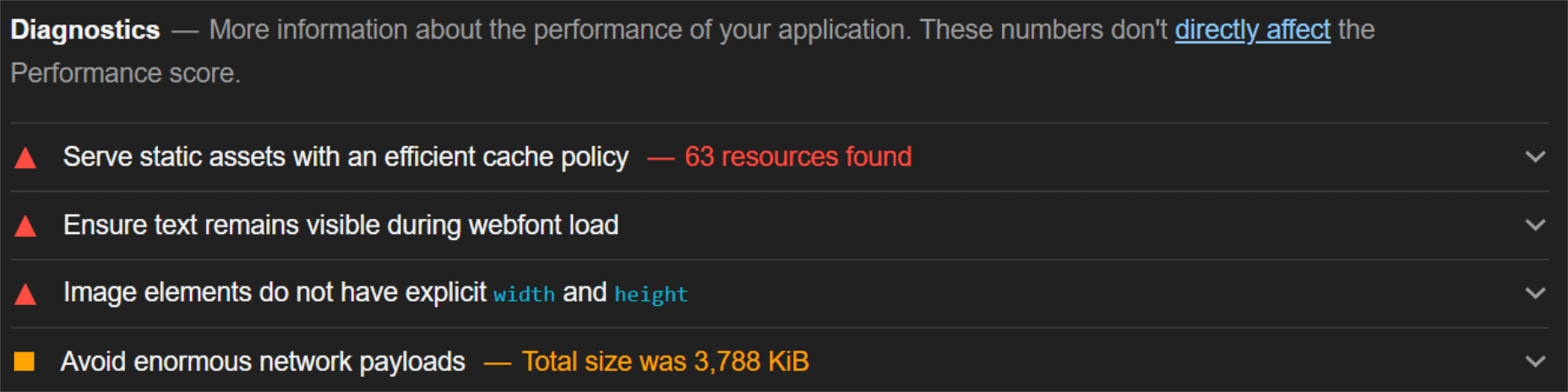
Task: Click the red triangle next to Image elements audit
Action: (25, 294)
